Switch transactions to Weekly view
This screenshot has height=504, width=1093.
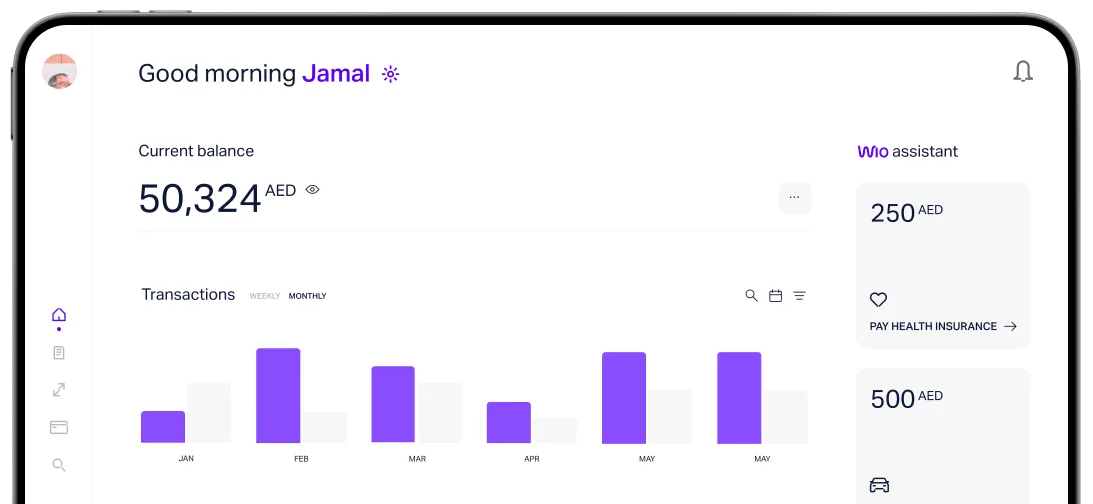pyautogui.click(x=265, y=296)
